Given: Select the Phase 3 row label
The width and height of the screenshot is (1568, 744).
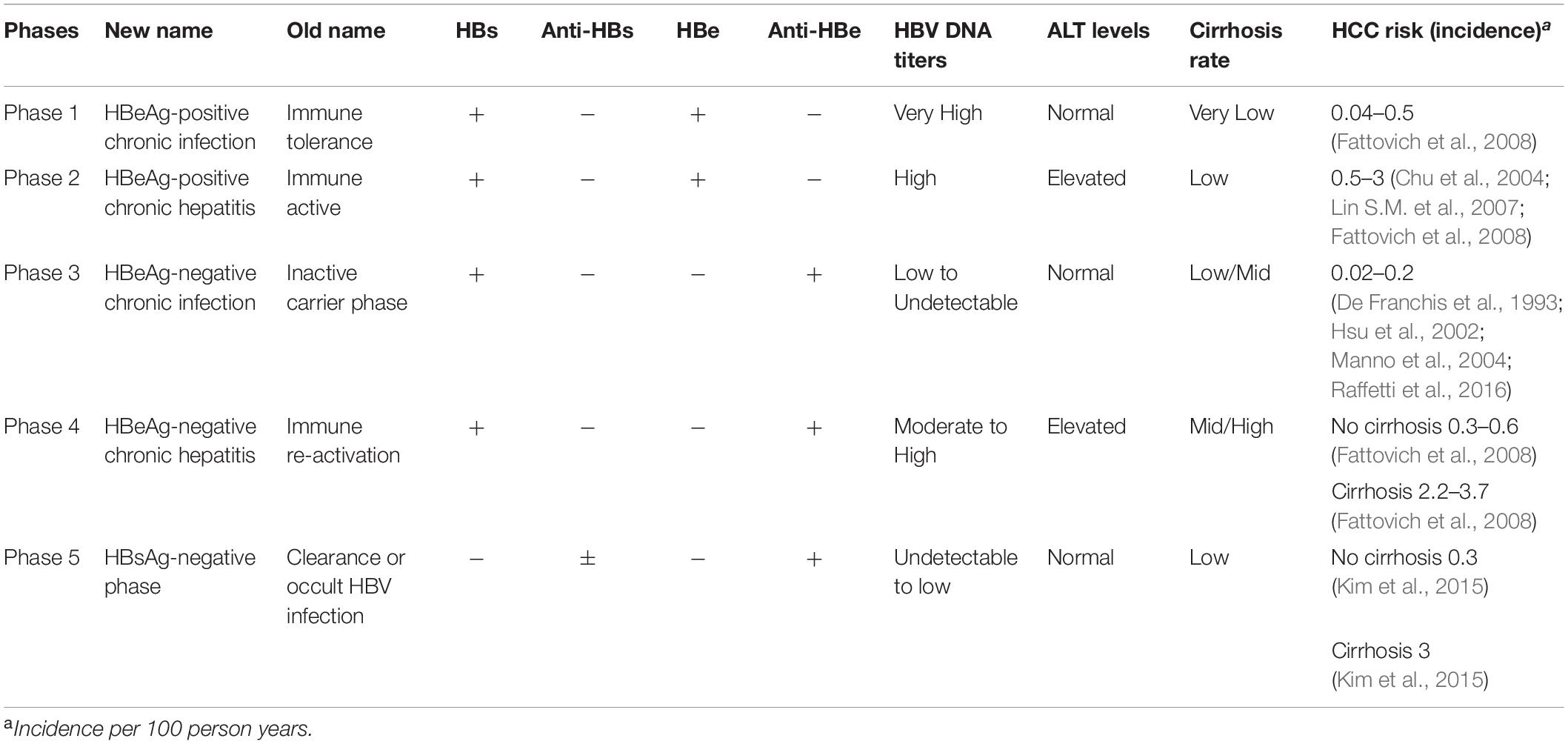Looking at the screenshot, I should pos(41,273).
